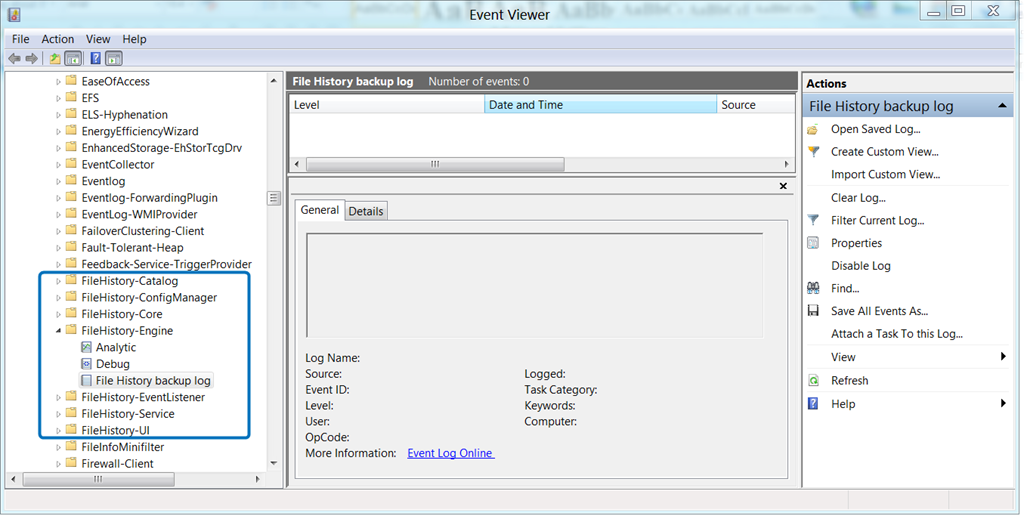Screen dimensions: 1024x519
Task: Select the FileHistory-Service tree item
Action: (x=128, y=414)
